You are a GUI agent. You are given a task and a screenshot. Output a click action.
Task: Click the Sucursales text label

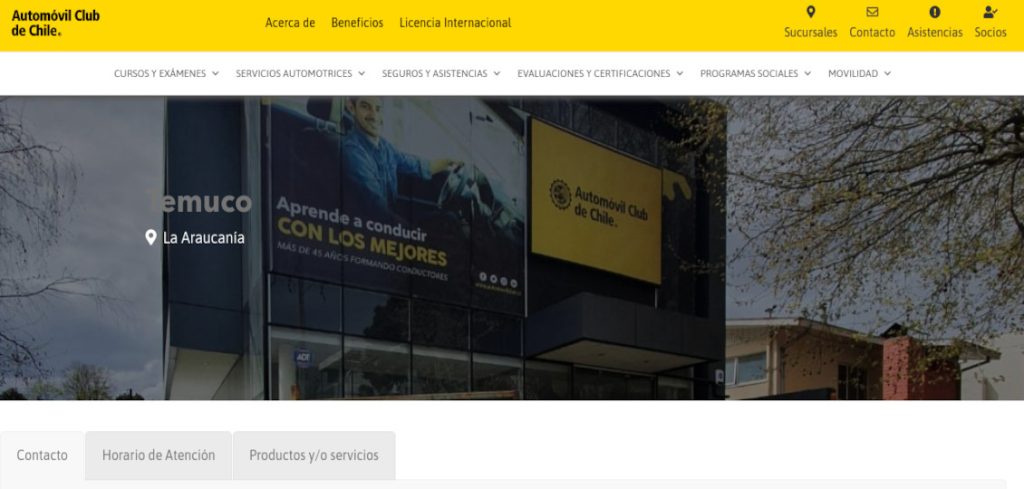point(810,33)
